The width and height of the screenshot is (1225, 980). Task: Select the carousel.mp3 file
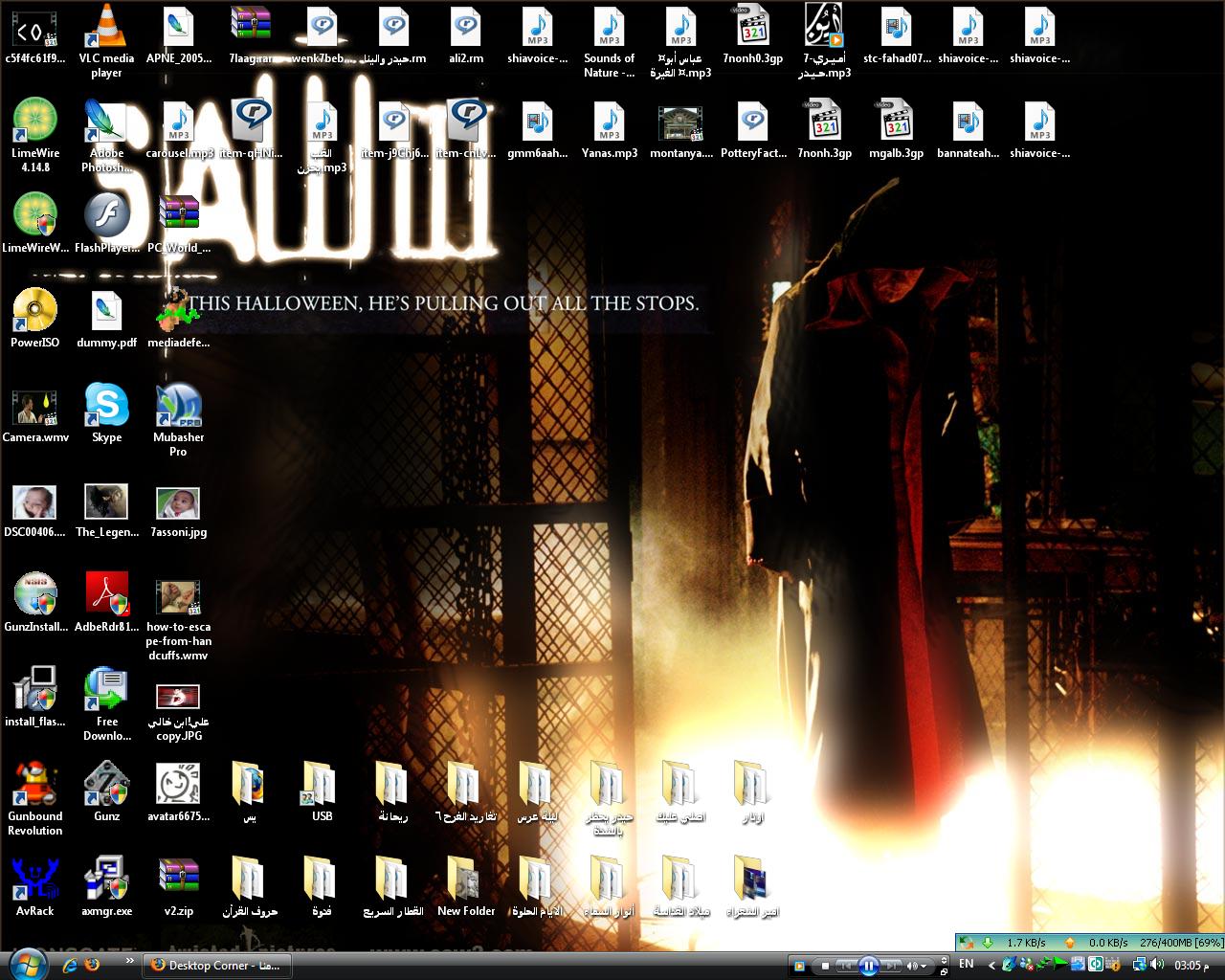(x=178, y=129)
